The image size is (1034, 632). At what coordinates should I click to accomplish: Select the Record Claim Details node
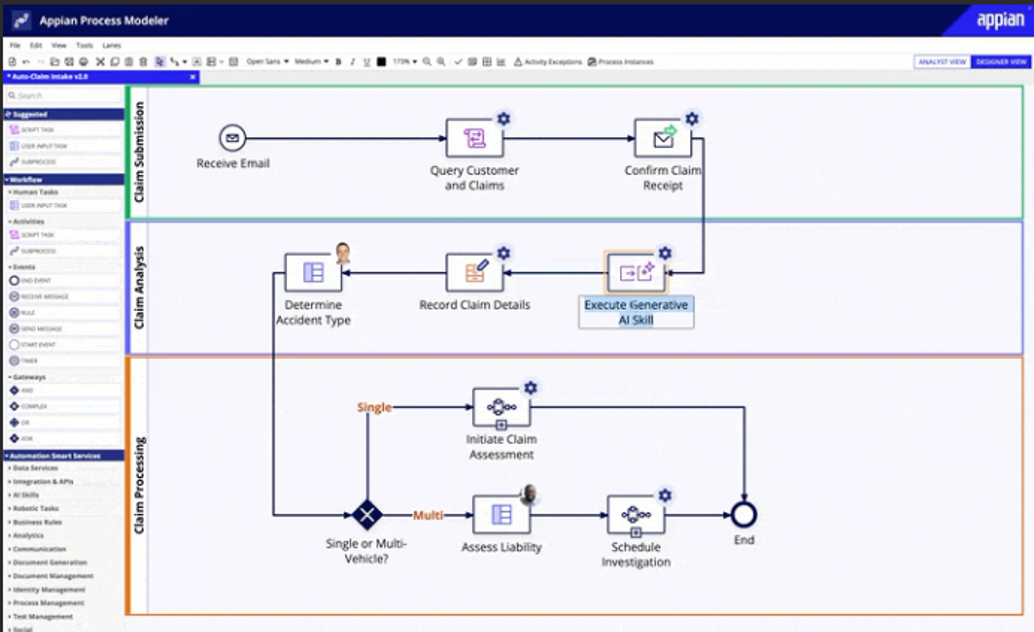pyautogui.click(x=474, y=272)
